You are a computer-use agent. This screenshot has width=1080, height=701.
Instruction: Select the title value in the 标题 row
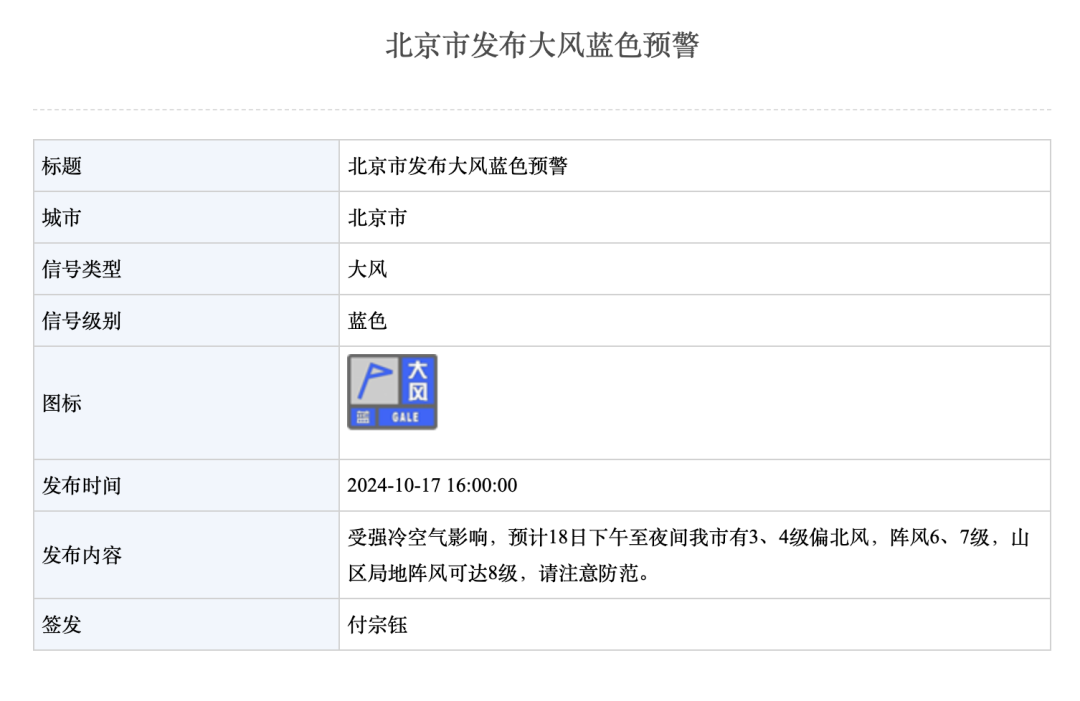point(457,166)
